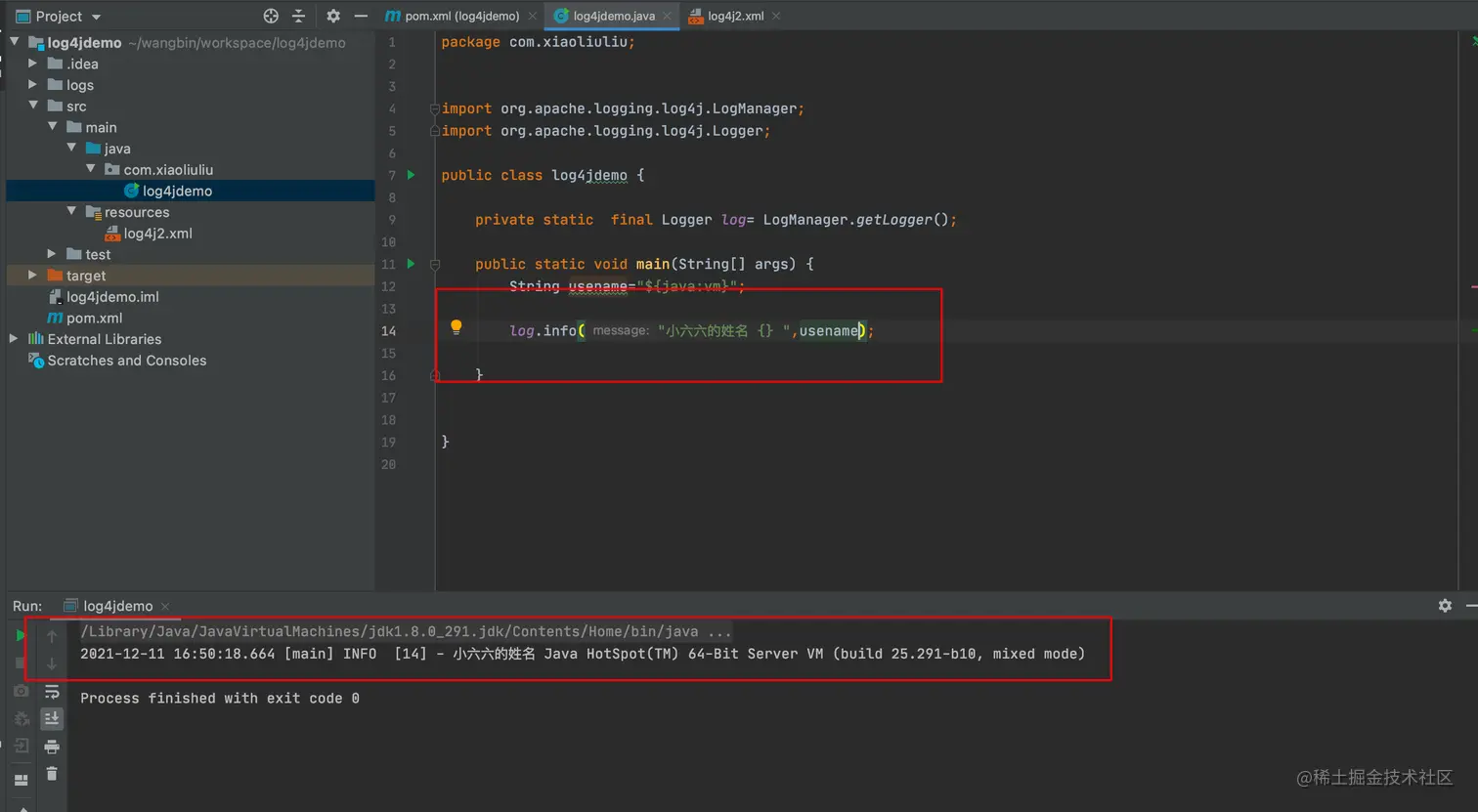Expand the .idea folder

pyautogui.click(x=33, y=64)
